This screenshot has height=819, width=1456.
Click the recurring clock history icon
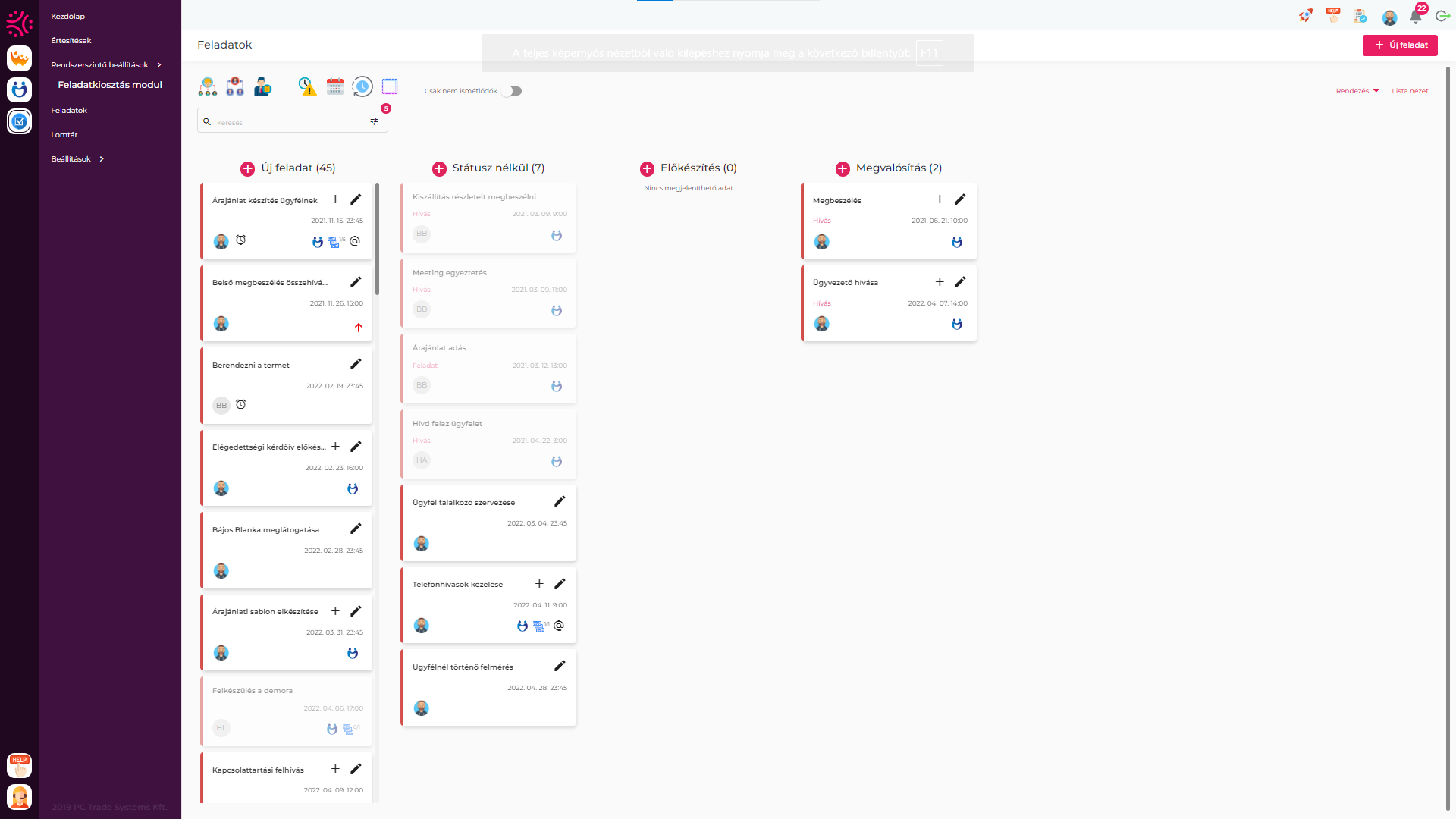tap(362, 86)
